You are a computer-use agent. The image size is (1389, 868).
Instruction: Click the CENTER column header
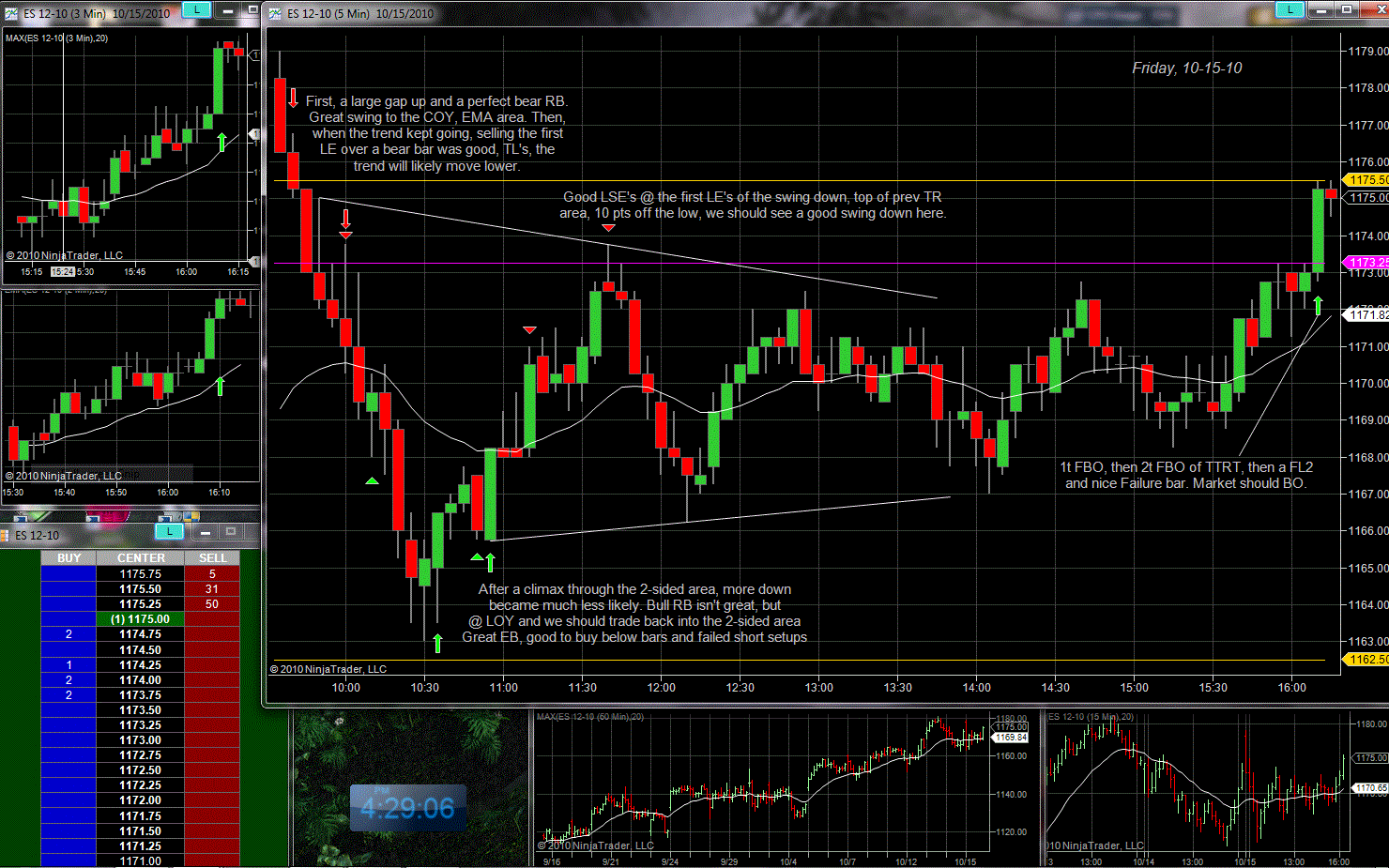point(141,558)
